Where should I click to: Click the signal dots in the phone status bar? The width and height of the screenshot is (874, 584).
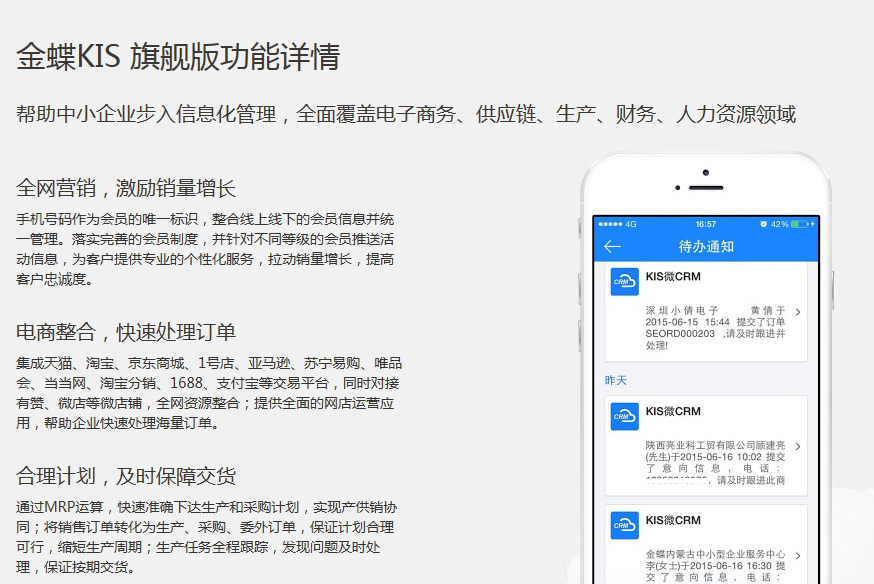(610, 224)
